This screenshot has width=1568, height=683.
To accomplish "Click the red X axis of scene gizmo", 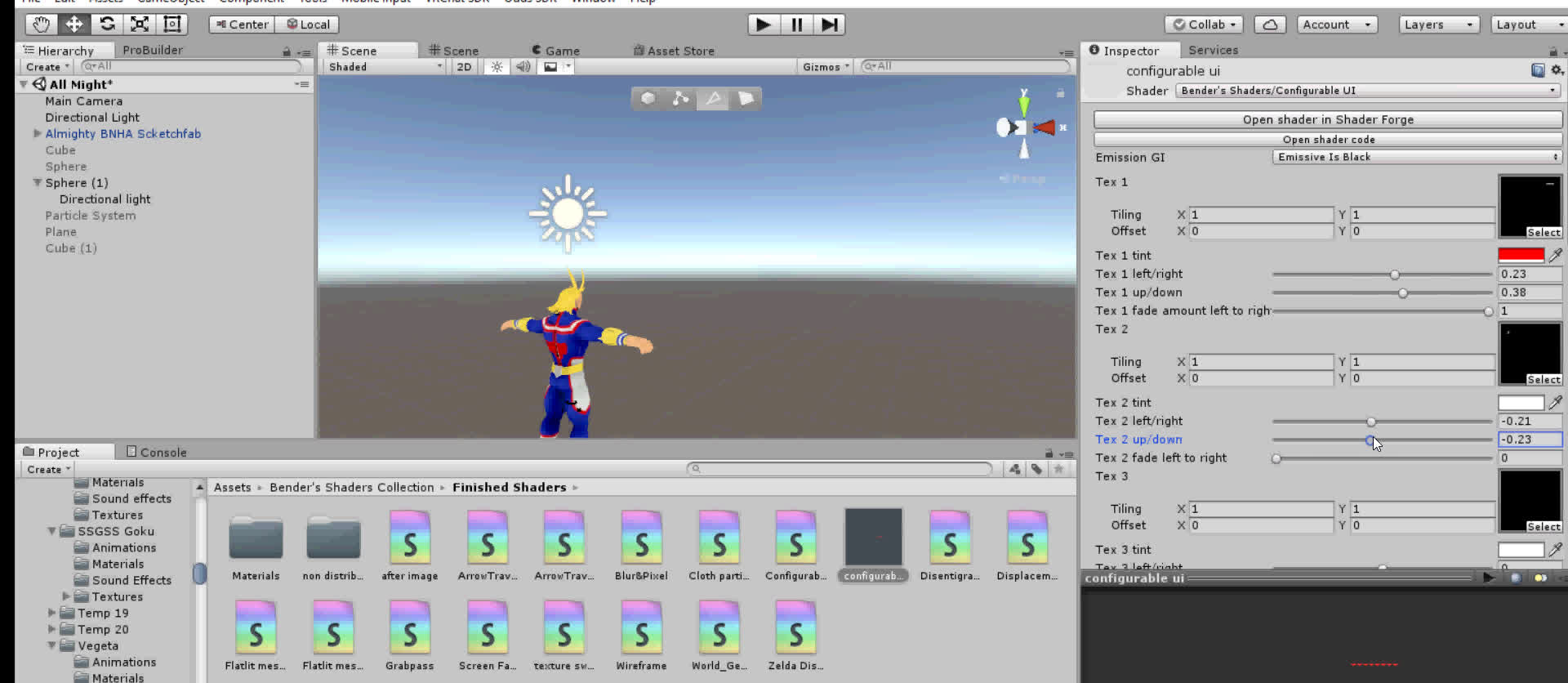I will coord(1045,127).
